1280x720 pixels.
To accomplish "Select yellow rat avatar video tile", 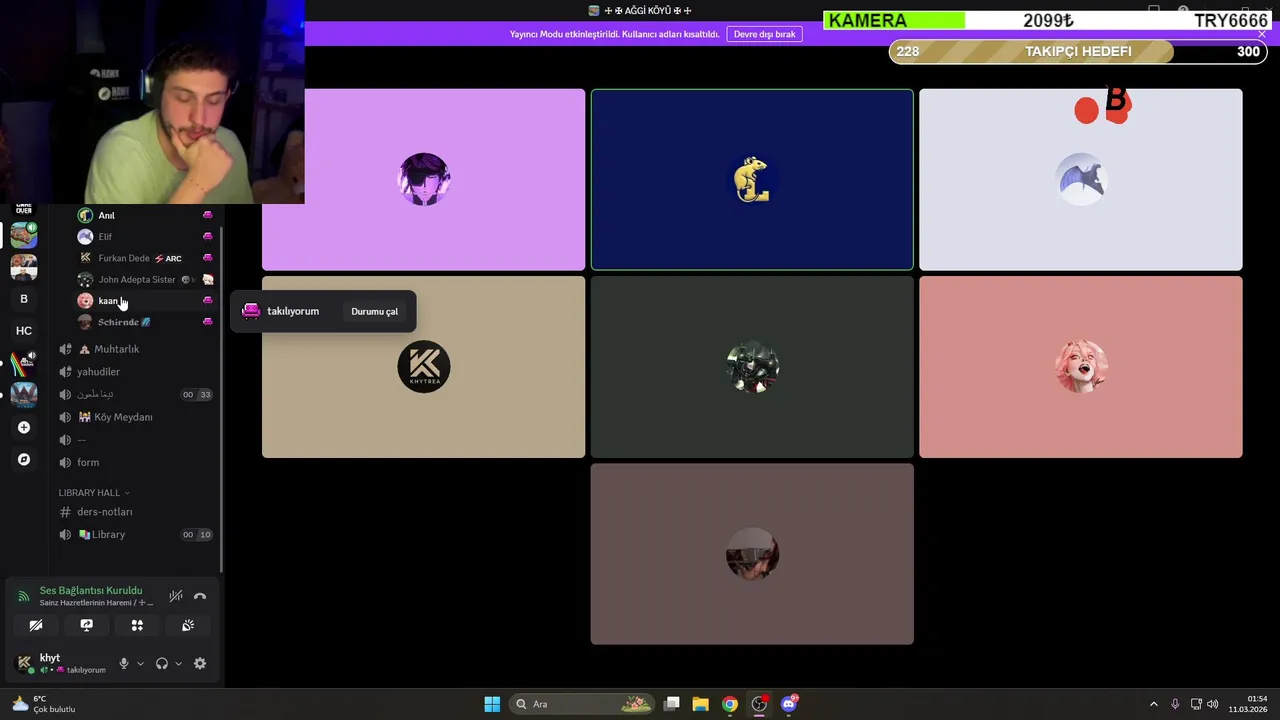I will [752, 180].
